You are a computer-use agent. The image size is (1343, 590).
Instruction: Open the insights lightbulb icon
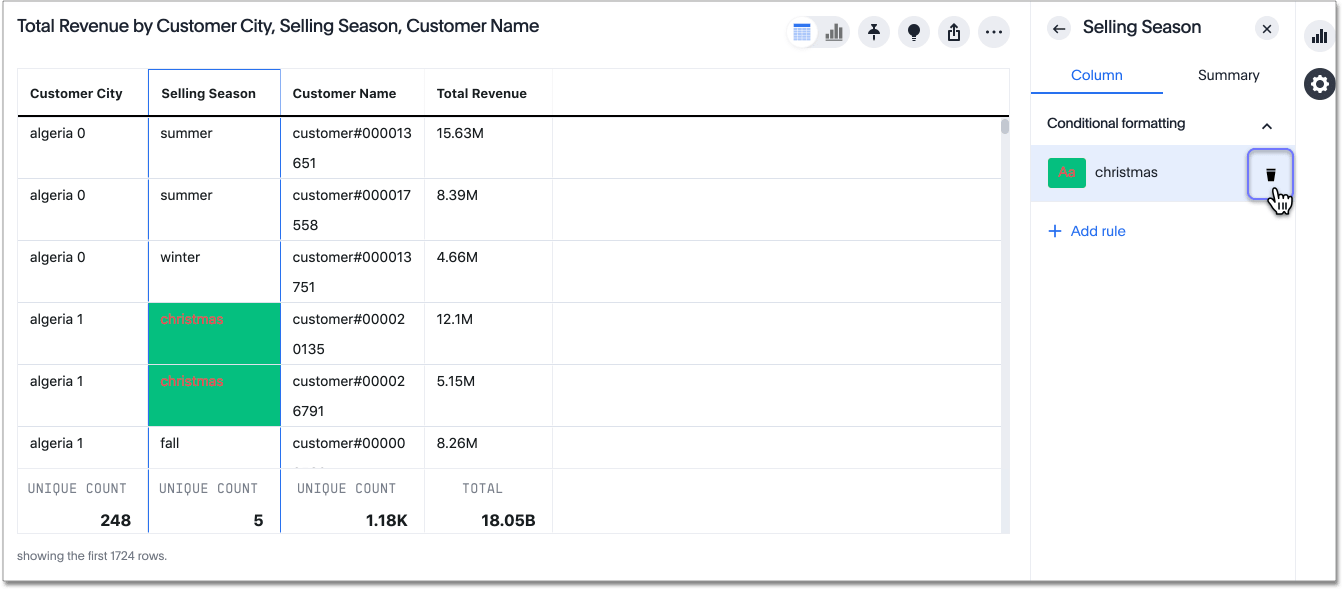click(913, 31)
